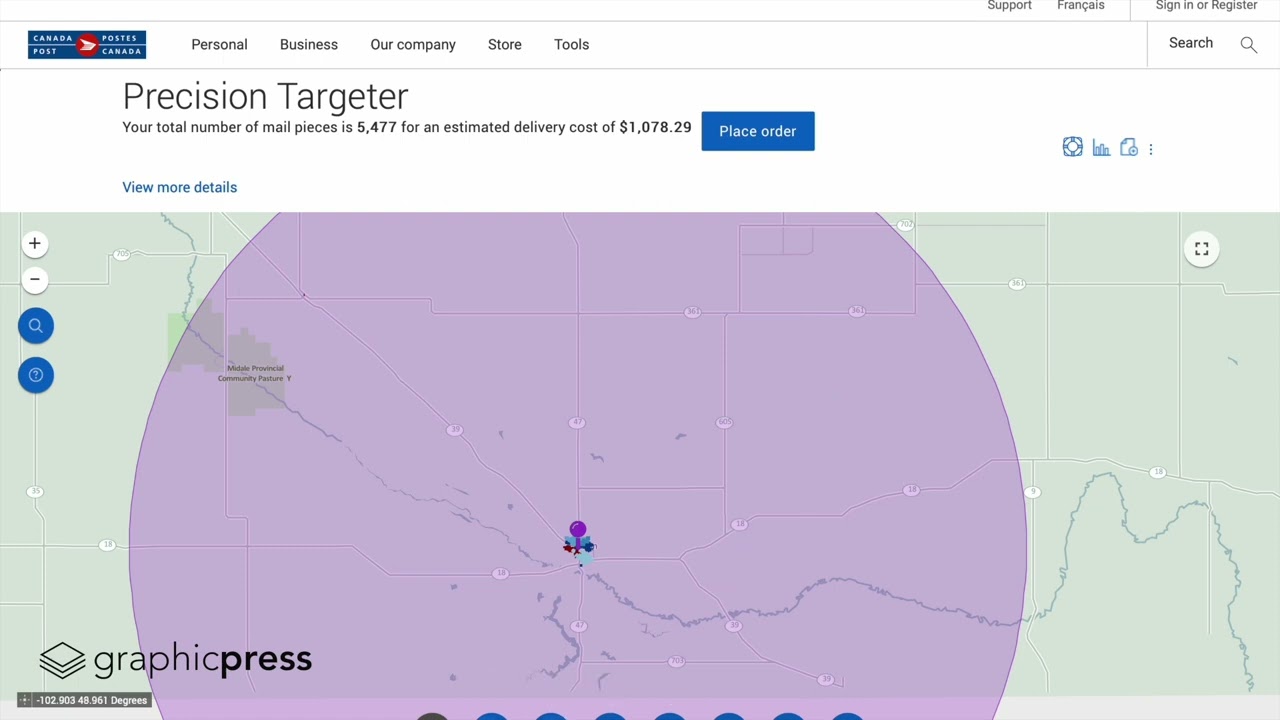This screenshot has height=720, width=1280.
Task: Switch language to Français
Action: click(1081, 6)
